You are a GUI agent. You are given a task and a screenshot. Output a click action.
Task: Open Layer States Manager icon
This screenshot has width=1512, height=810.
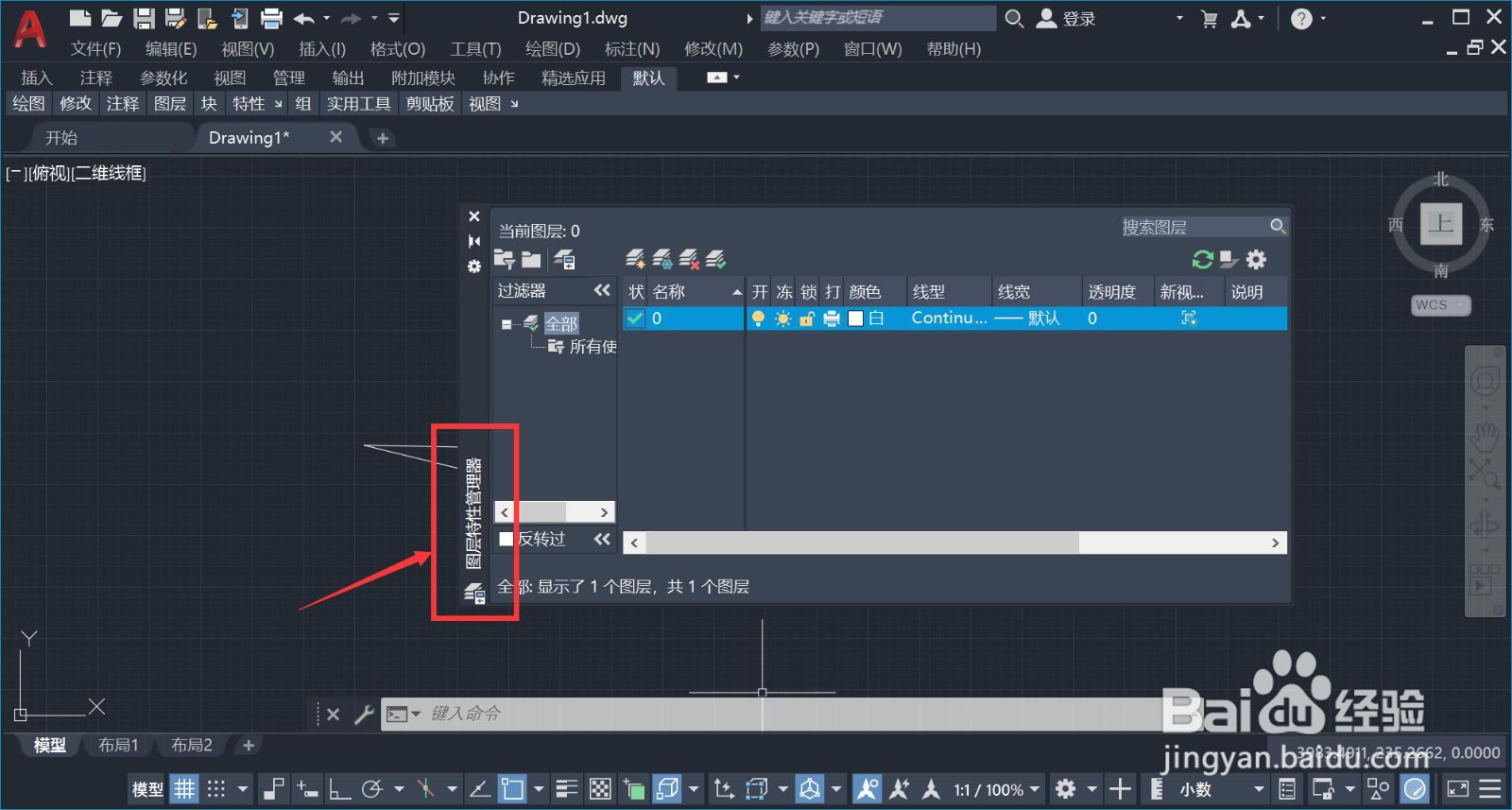tap(565, 259)
